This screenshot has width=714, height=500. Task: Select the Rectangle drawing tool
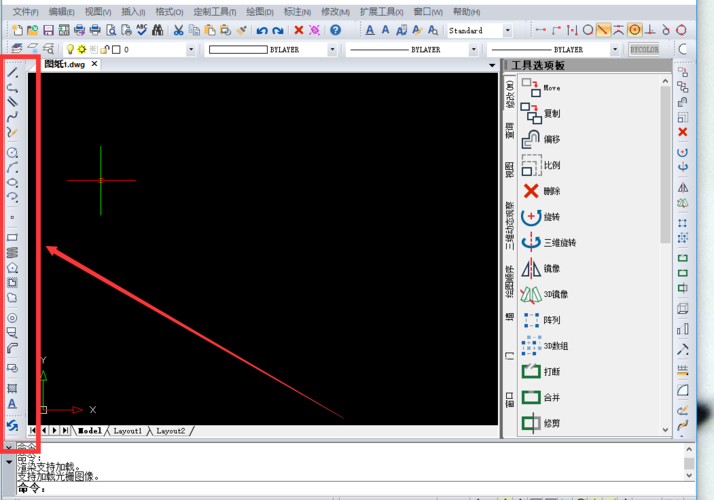[12, 237]
